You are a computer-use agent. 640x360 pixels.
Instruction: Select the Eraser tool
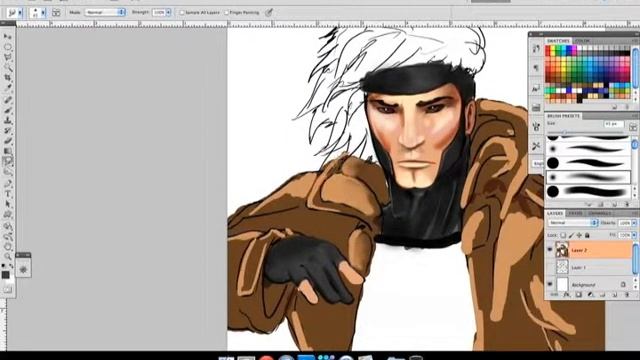pyautogui.click(x=8, y=141)
